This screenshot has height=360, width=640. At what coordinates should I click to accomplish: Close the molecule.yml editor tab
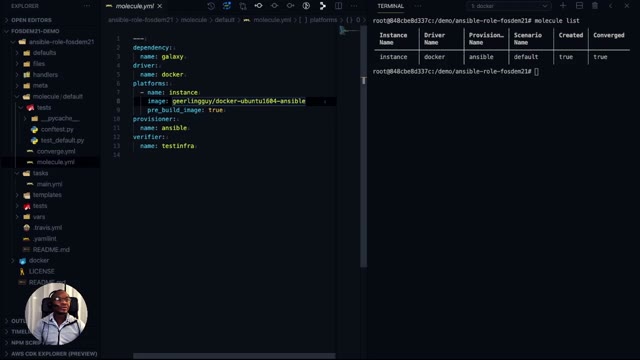point(160,6)
